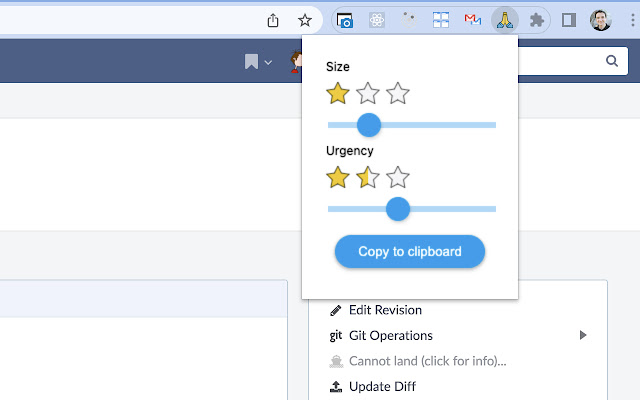Open the Extensions puzzle piece menu
The image size is (640, 400).
[537, 20]
